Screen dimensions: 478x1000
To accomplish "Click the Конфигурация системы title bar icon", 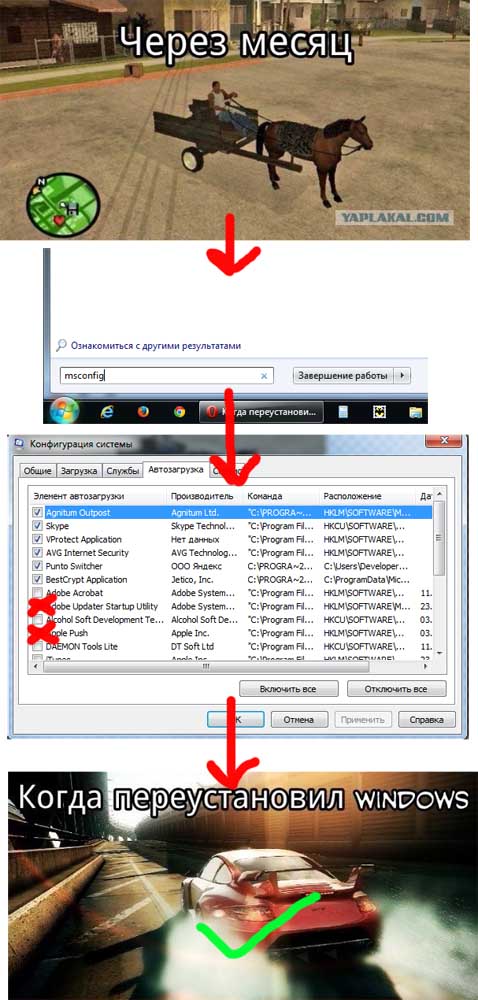I will click(18, 444).
